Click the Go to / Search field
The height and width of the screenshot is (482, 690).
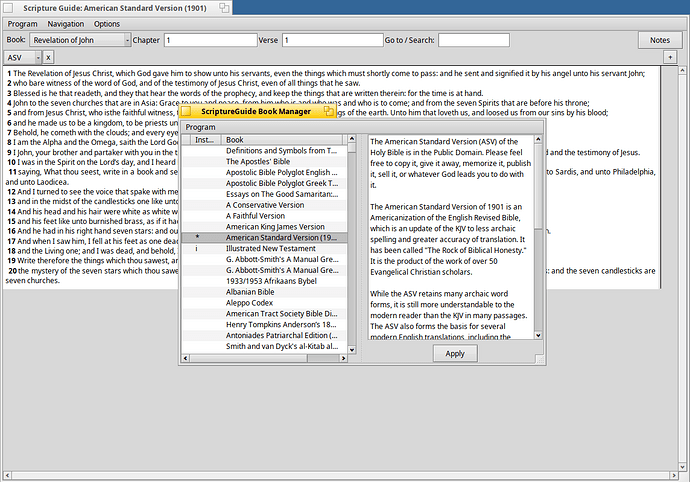pyautogui.click(x=473, y=40)
